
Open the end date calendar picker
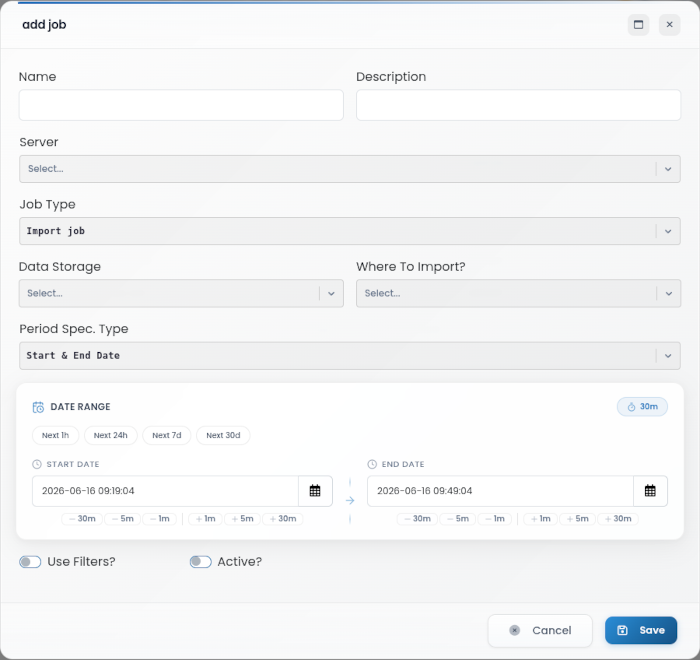pos(650,491)
